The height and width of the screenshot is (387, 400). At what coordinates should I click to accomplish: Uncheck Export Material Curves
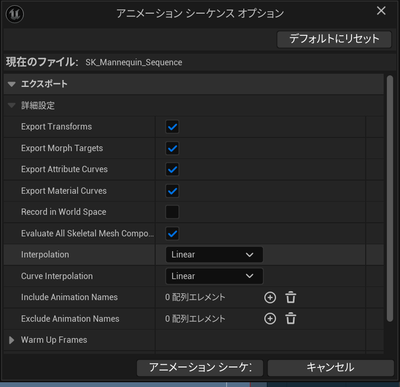(172, 191)
